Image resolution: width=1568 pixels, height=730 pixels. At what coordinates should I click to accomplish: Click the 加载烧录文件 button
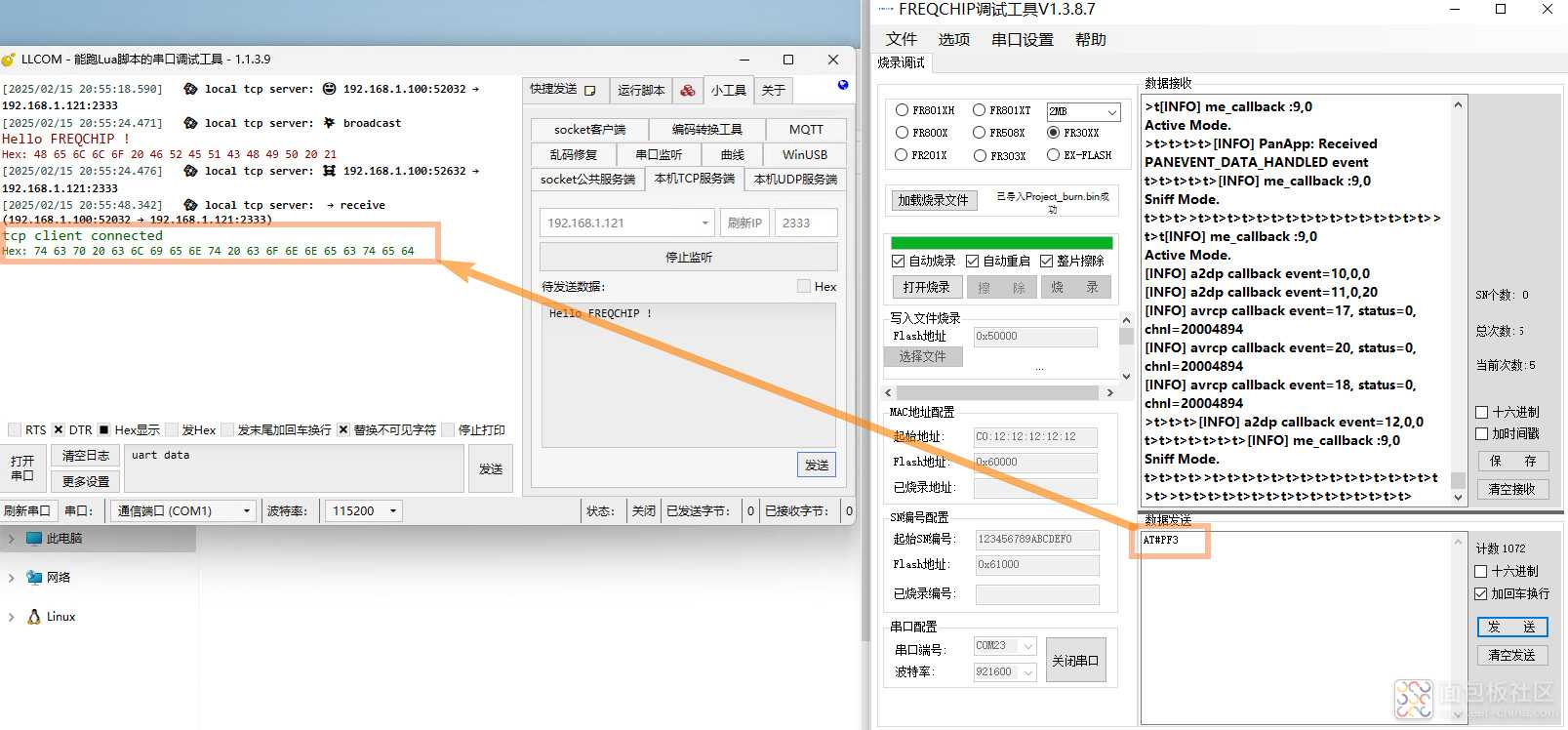933,200
